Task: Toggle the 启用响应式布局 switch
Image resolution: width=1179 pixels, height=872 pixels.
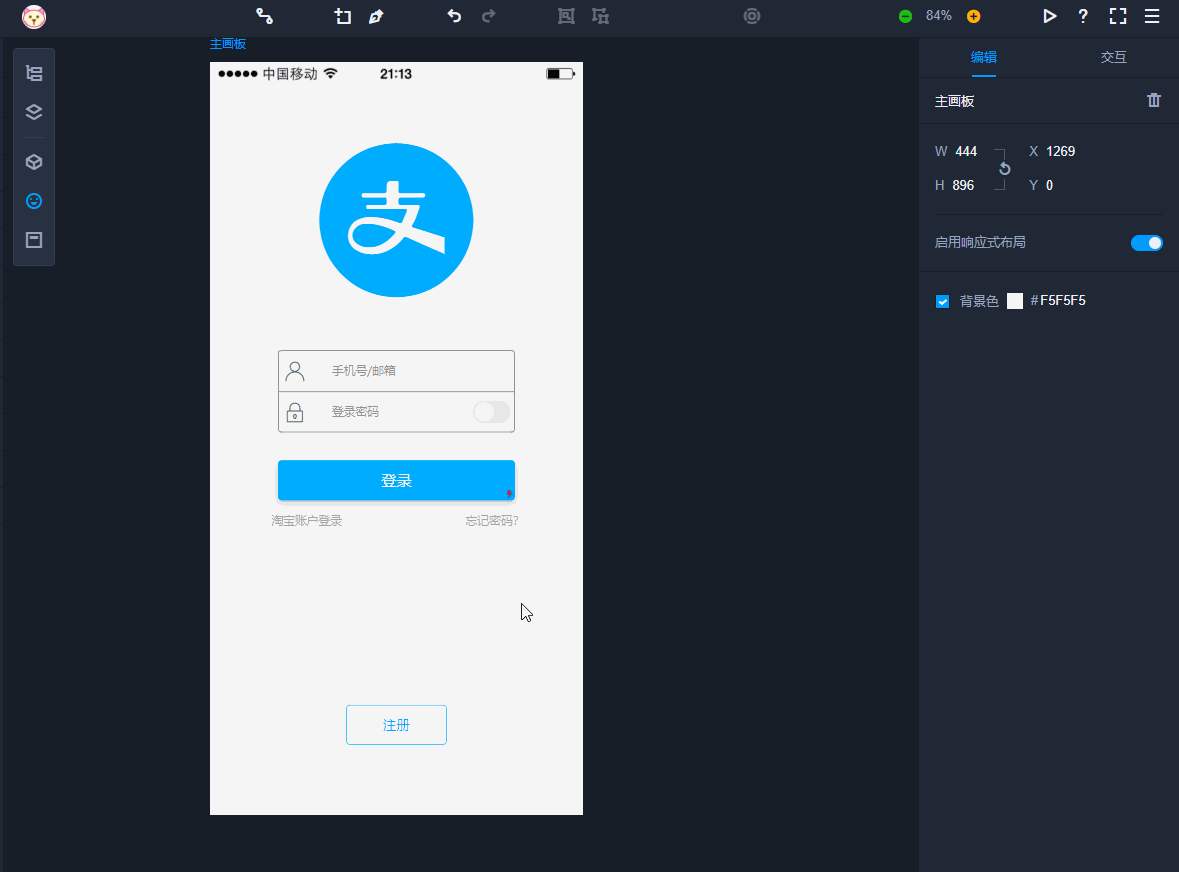Action: [x=1146, y=243]
